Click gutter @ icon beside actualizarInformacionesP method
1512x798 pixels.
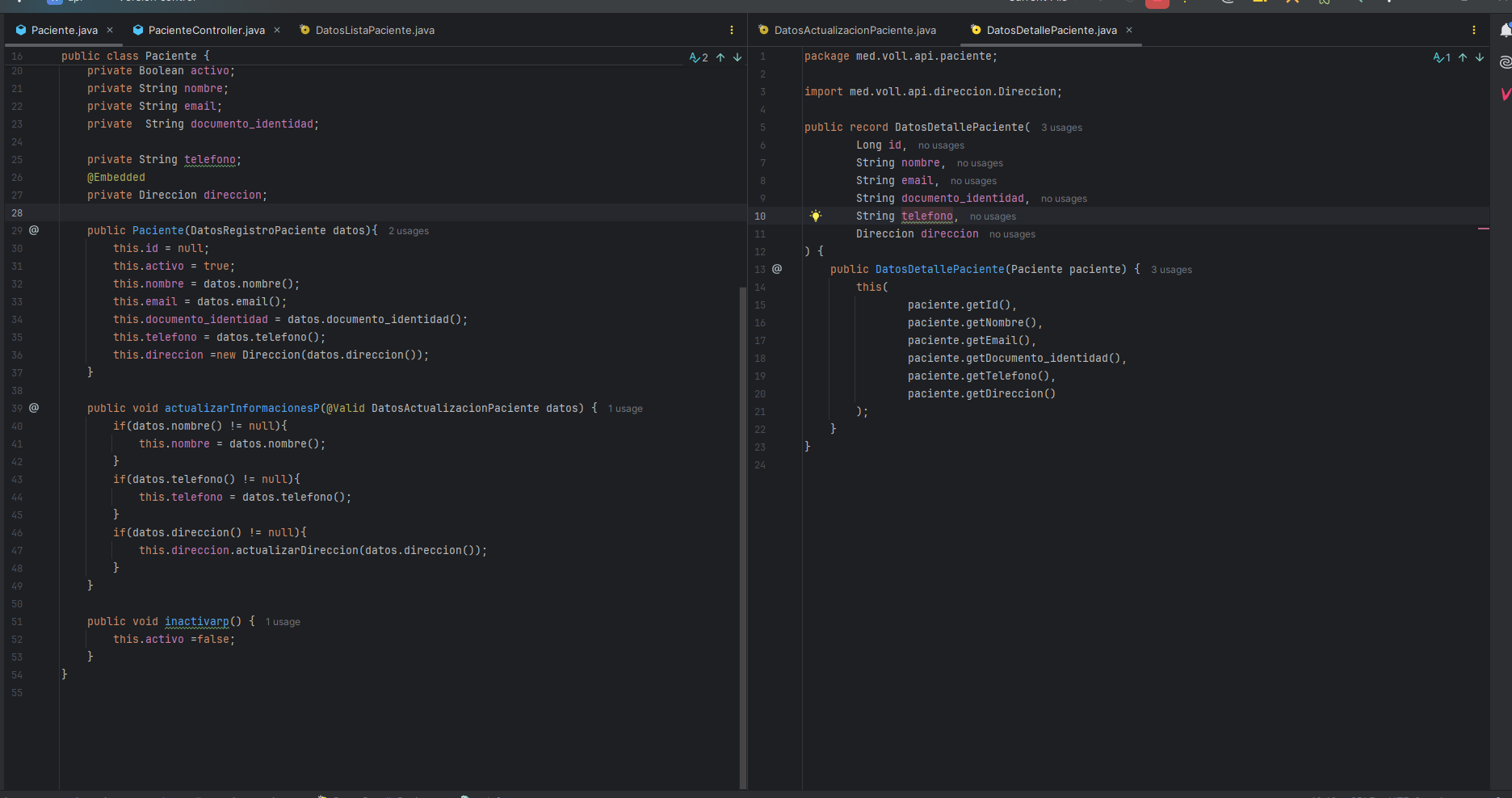[x=34, y=408]
